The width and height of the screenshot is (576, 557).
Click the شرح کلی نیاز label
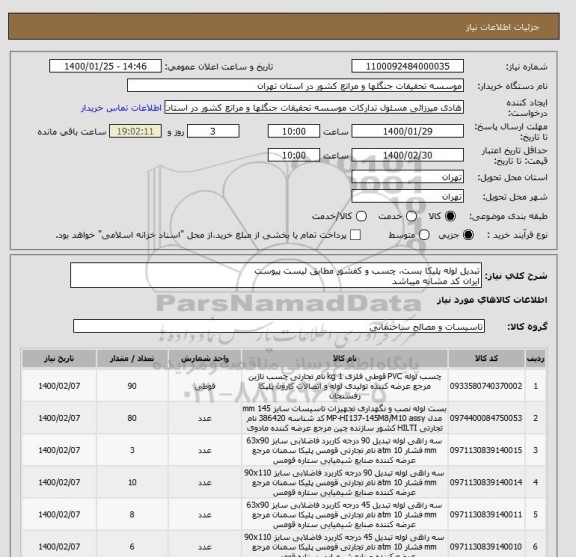(516, 276)
